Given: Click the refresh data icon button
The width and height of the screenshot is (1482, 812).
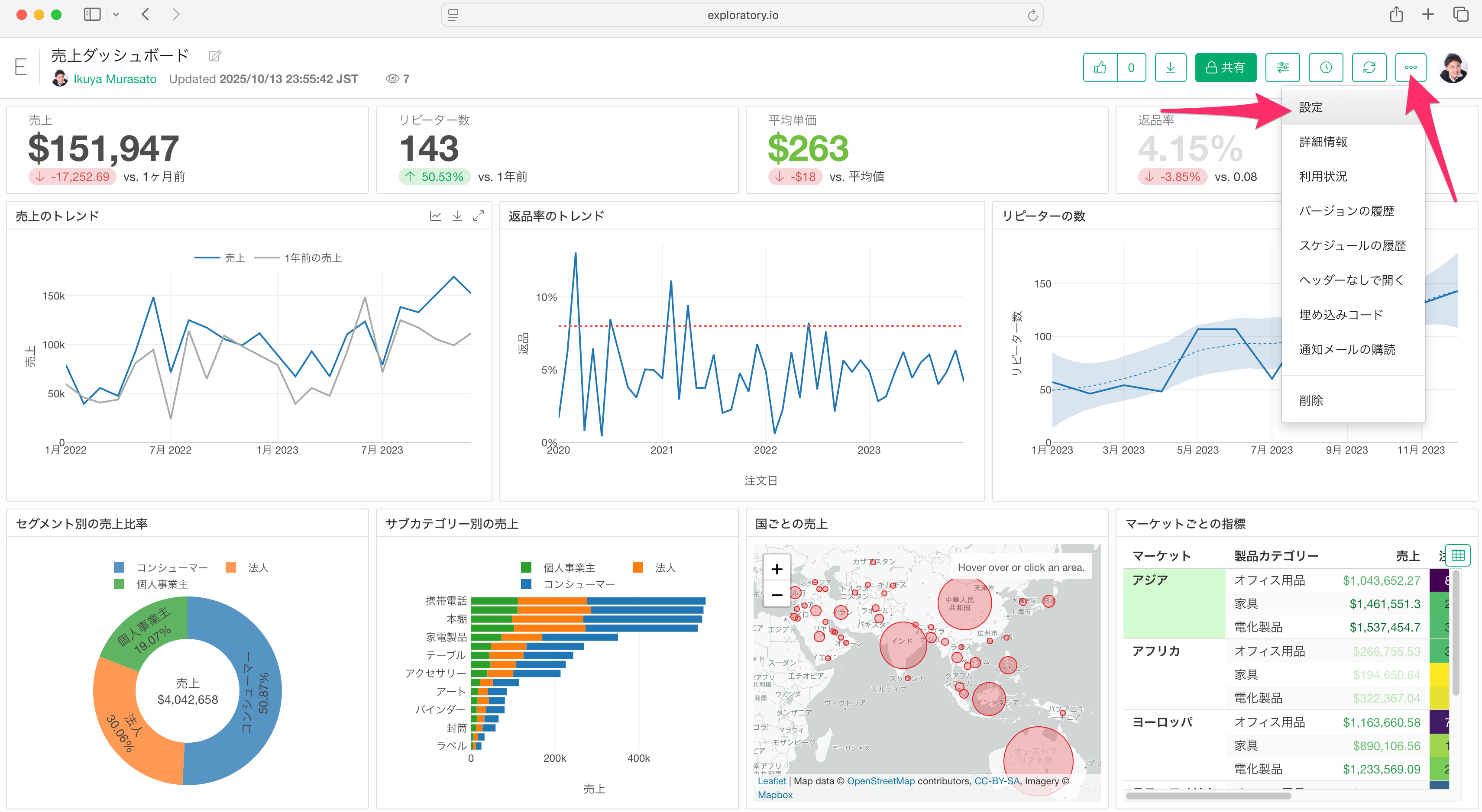Looking at the screenshot, I should [x=1369, y=68].
